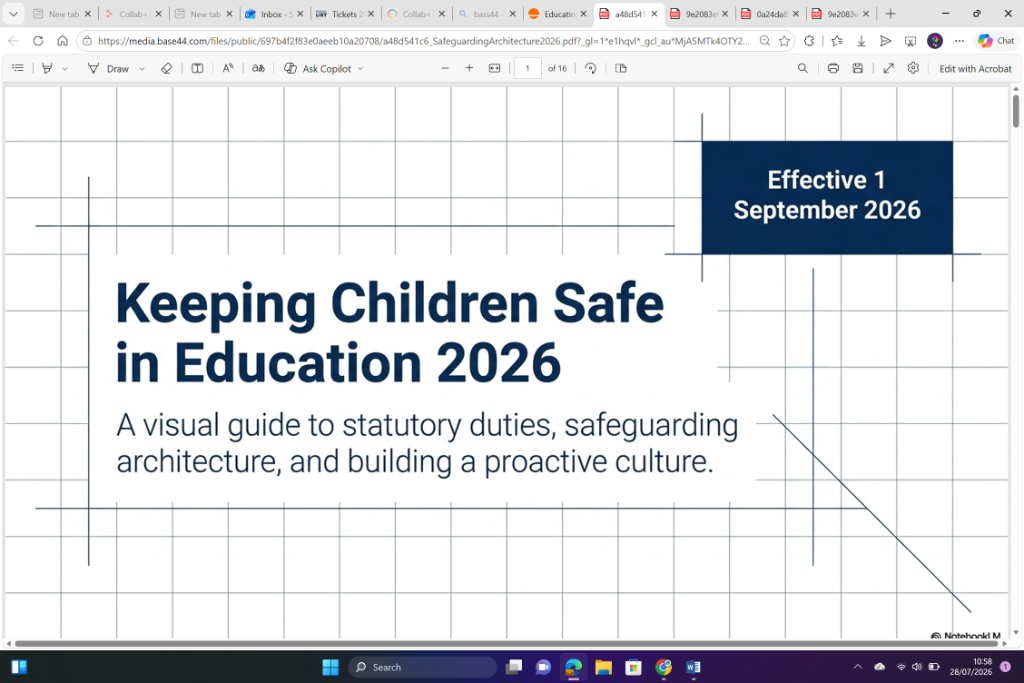The image size is (1024, 683).
Task: Expand the Highlight color dropdown arrow
Action: click(65, 69)
